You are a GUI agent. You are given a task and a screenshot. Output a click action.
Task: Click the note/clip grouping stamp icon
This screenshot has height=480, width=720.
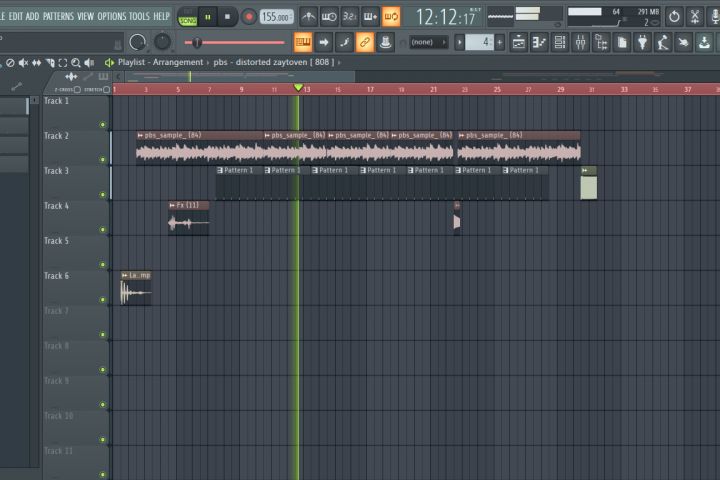point(385,42)
